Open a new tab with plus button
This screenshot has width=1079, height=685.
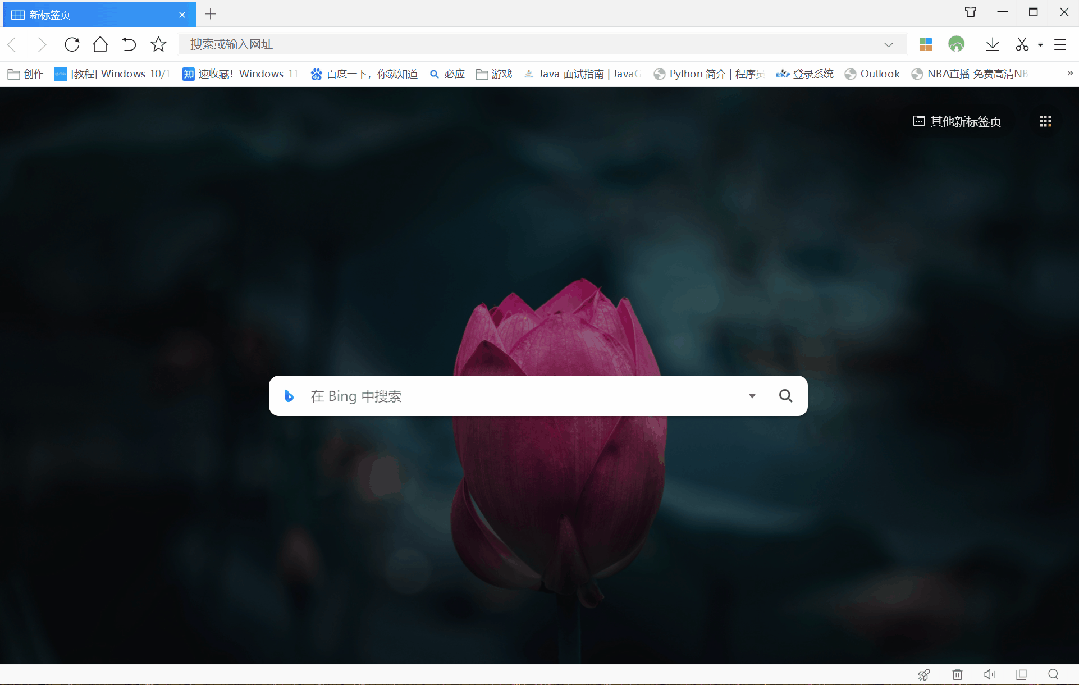[x=211, y=14]
